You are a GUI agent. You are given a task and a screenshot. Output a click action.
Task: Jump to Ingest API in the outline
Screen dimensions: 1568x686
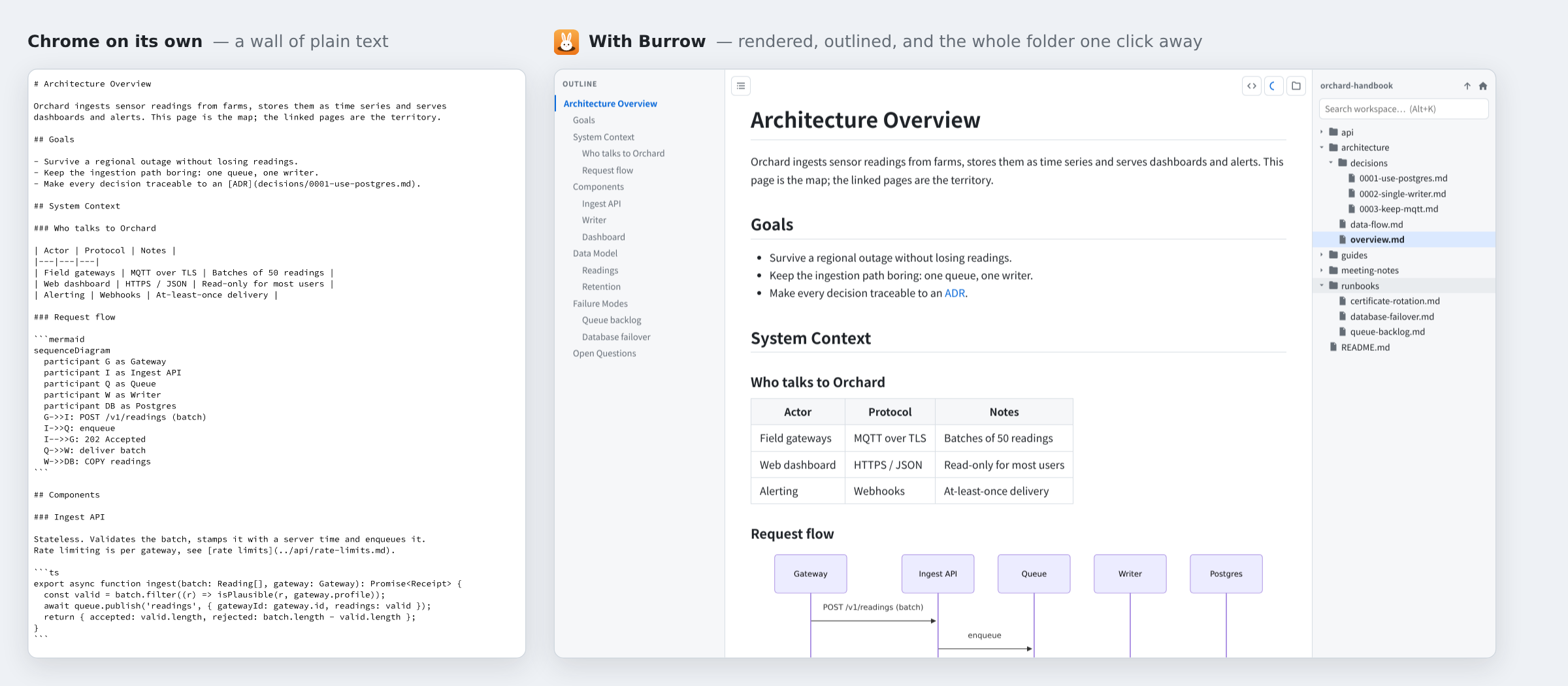click(602, 204)
